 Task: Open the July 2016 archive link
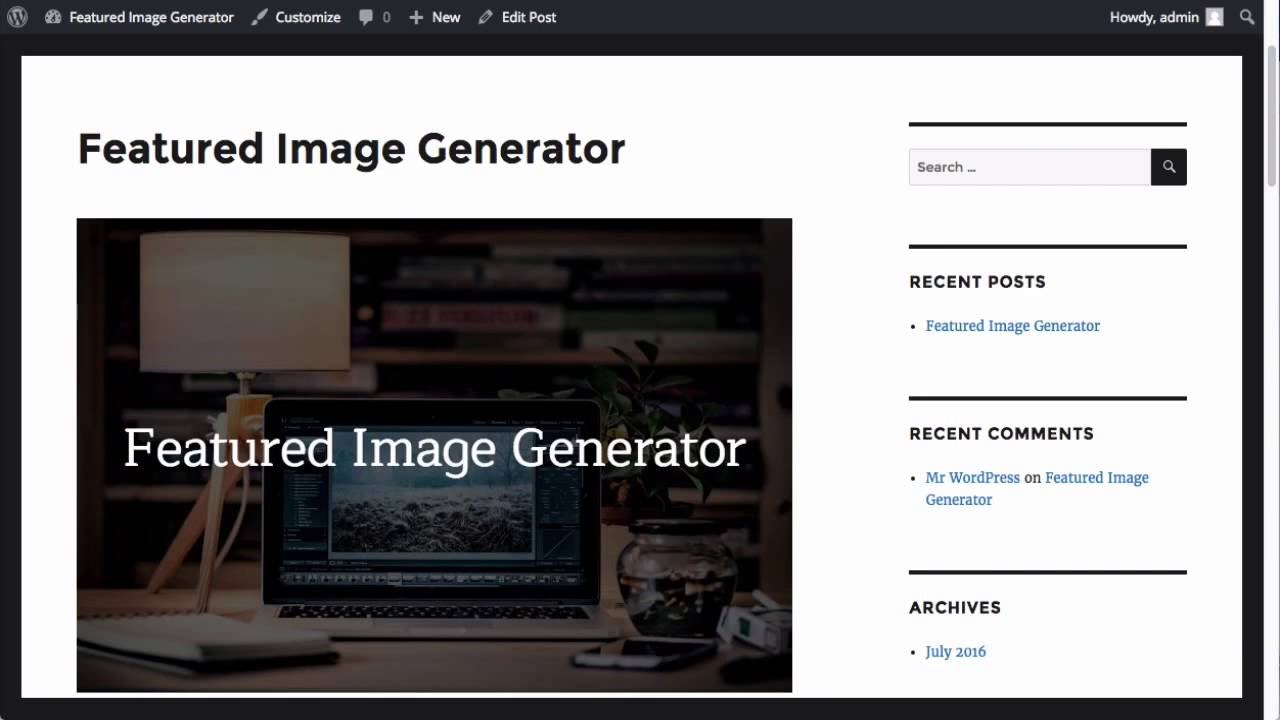click(956, 652)
